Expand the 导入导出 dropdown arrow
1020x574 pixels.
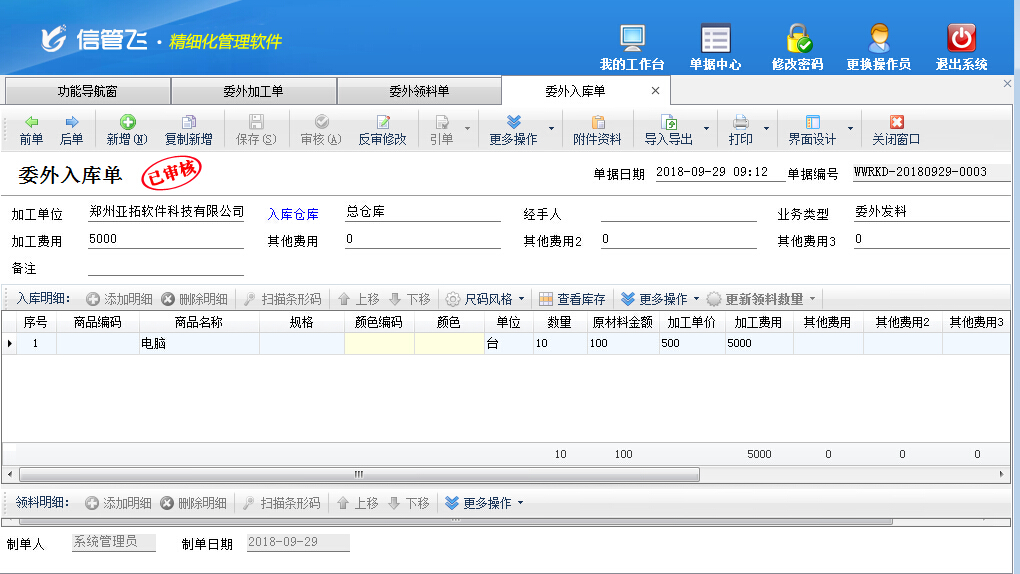click(x=706, y=129)
